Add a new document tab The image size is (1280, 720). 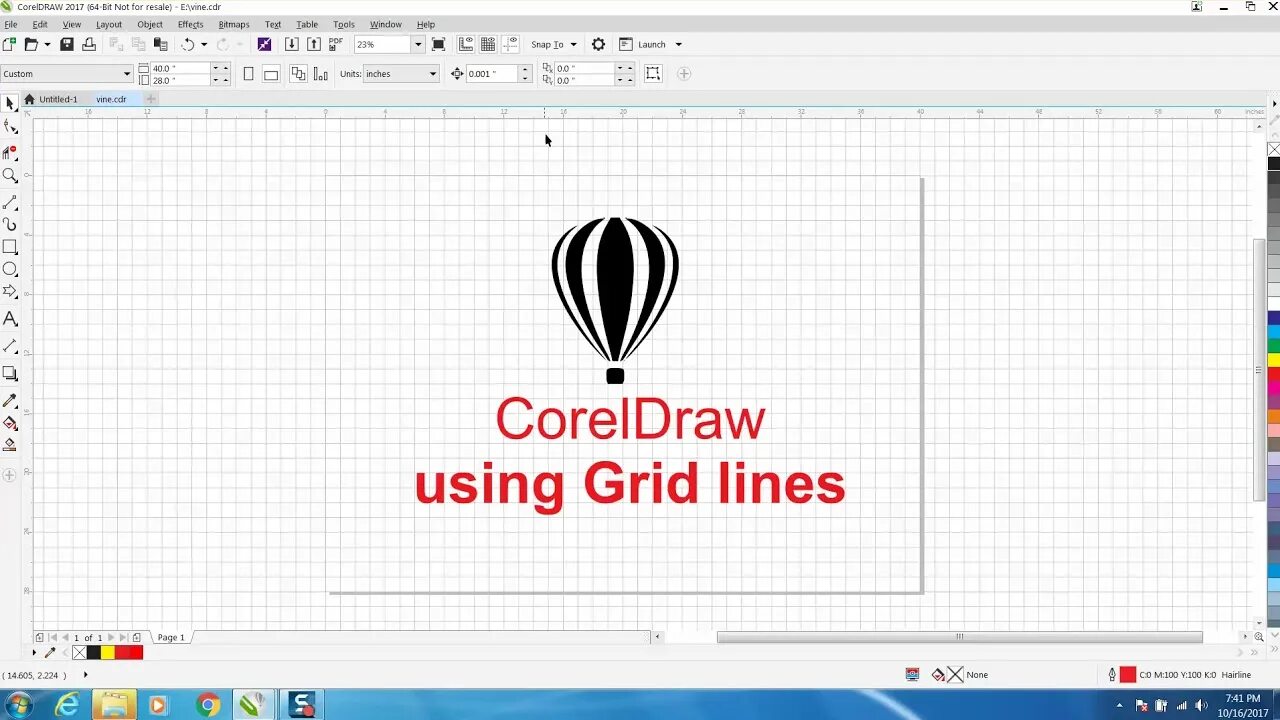(x=151, y=99)
